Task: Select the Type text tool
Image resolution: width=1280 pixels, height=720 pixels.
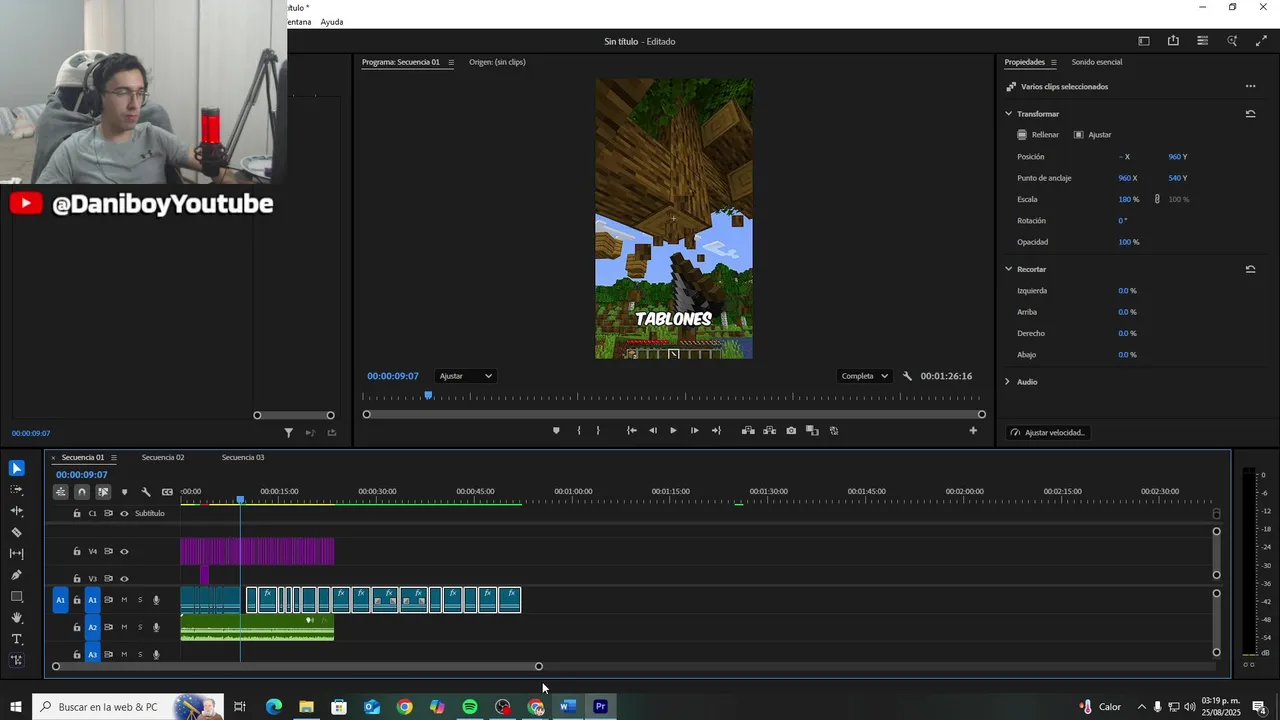Action: (x=17, y=639)
